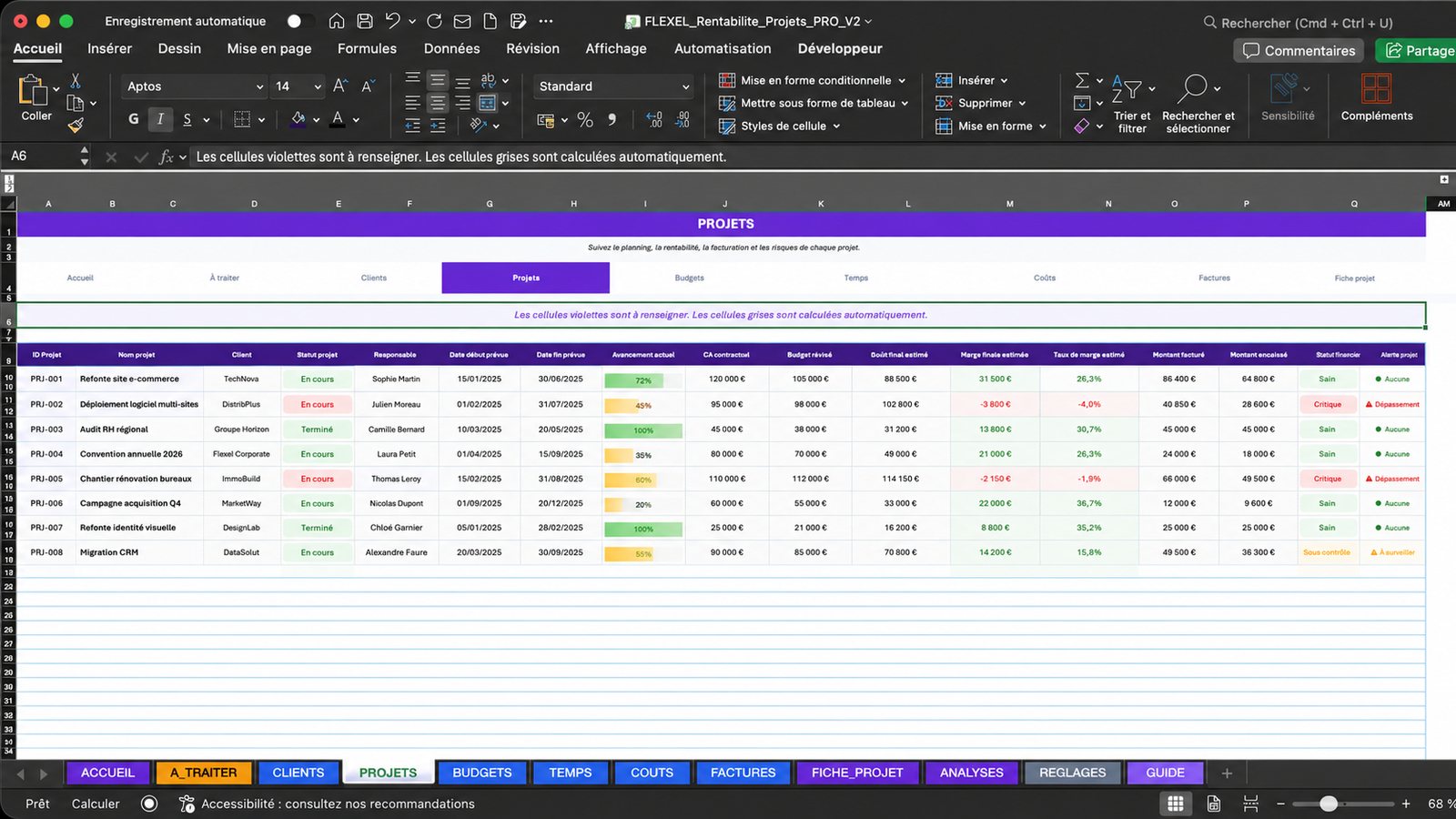This screenshot has height=819, width=1456.
Task: Click zoom in plus button
Action: (1406, 804)
